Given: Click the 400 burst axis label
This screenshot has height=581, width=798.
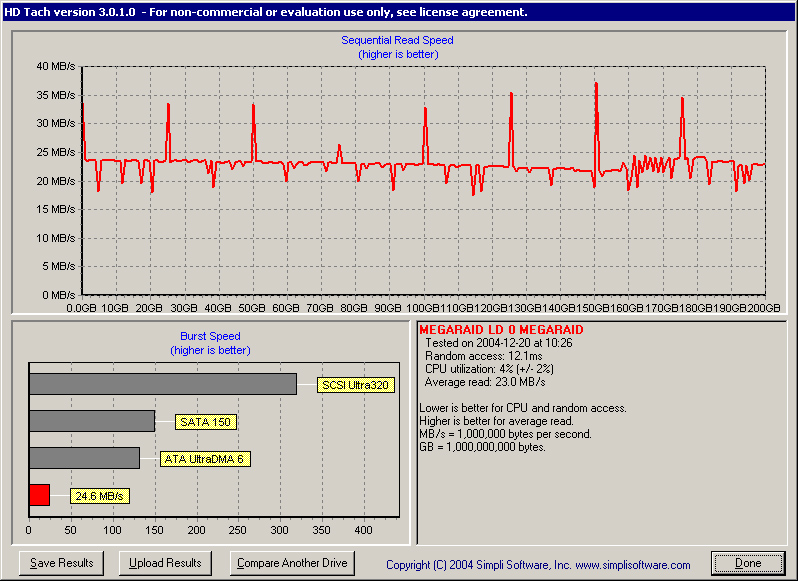Looking at the screenshot, I should (363, 530).
